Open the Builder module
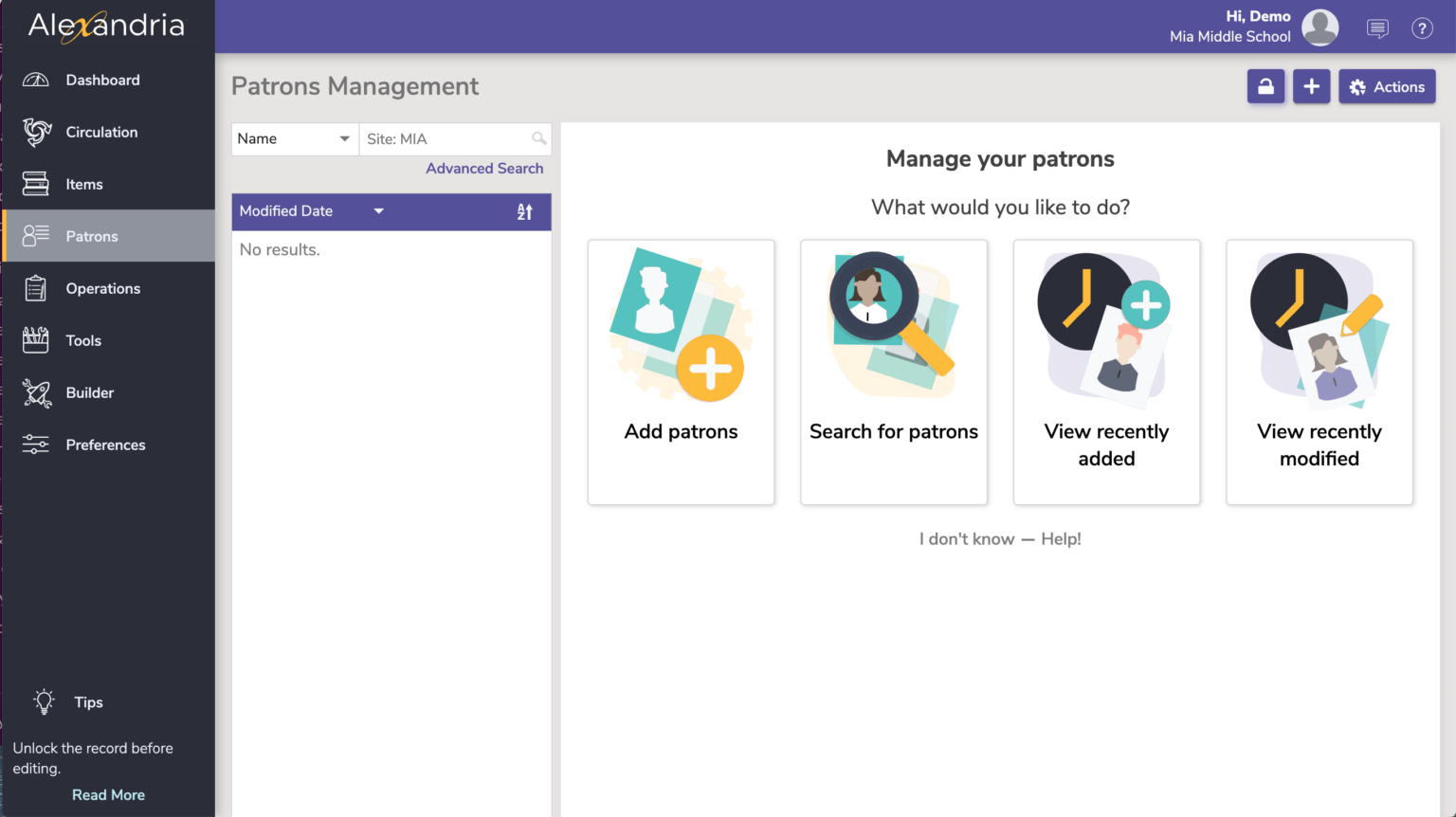The image size is (1456, 817). pos(89,393)
